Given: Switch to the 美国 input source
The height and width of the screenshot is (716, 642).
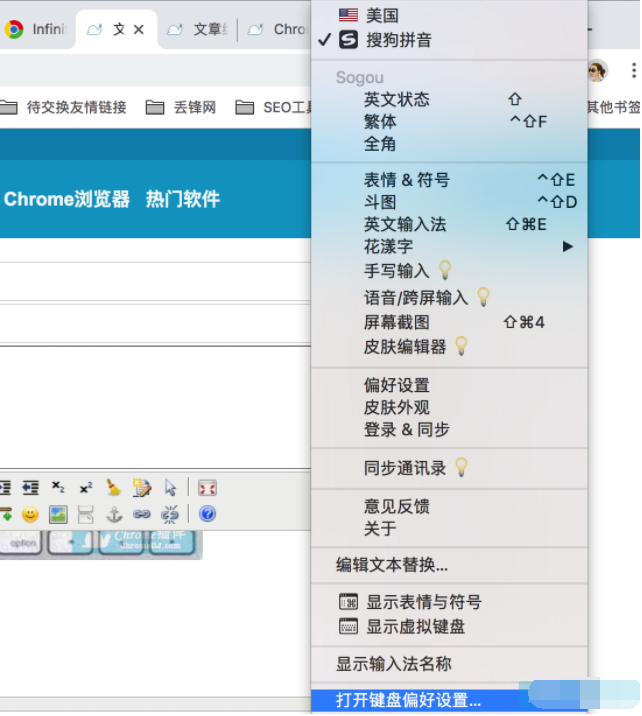Looking at the screenshot, I should [382, 15].
